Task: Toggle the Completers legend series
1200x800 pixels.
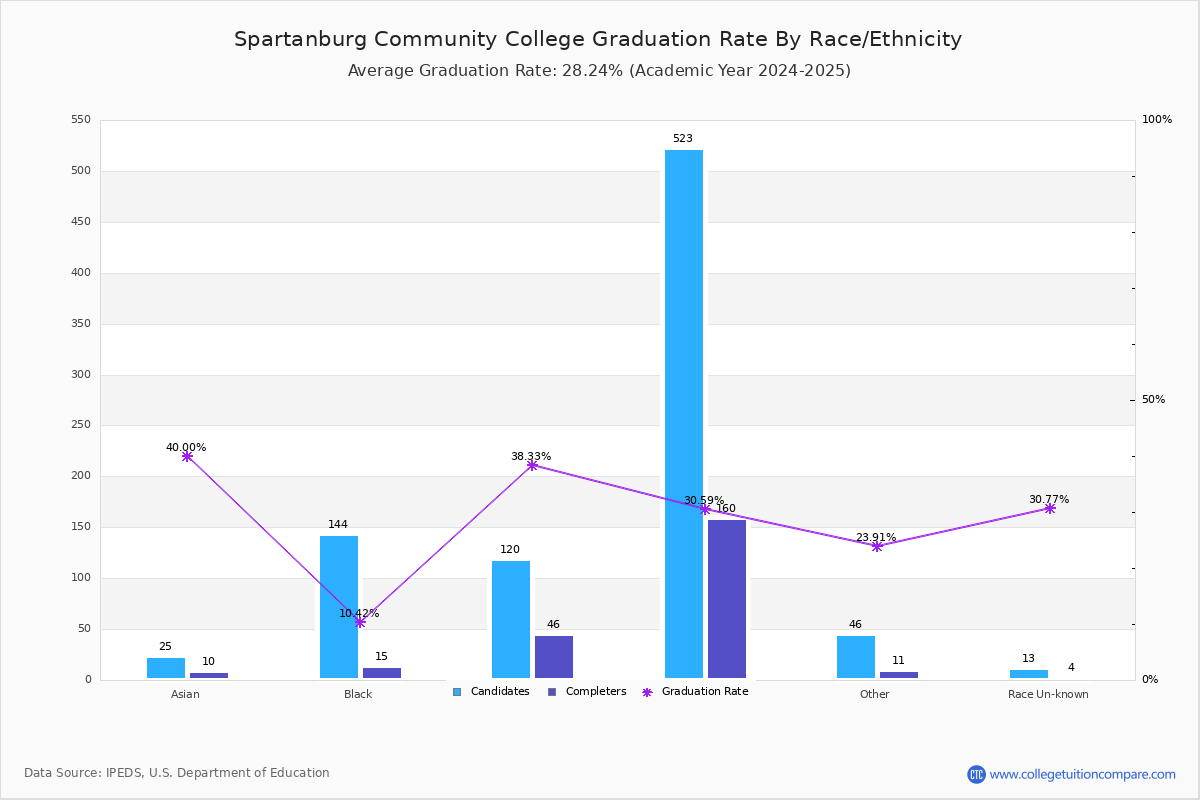Action: (587, 692)
